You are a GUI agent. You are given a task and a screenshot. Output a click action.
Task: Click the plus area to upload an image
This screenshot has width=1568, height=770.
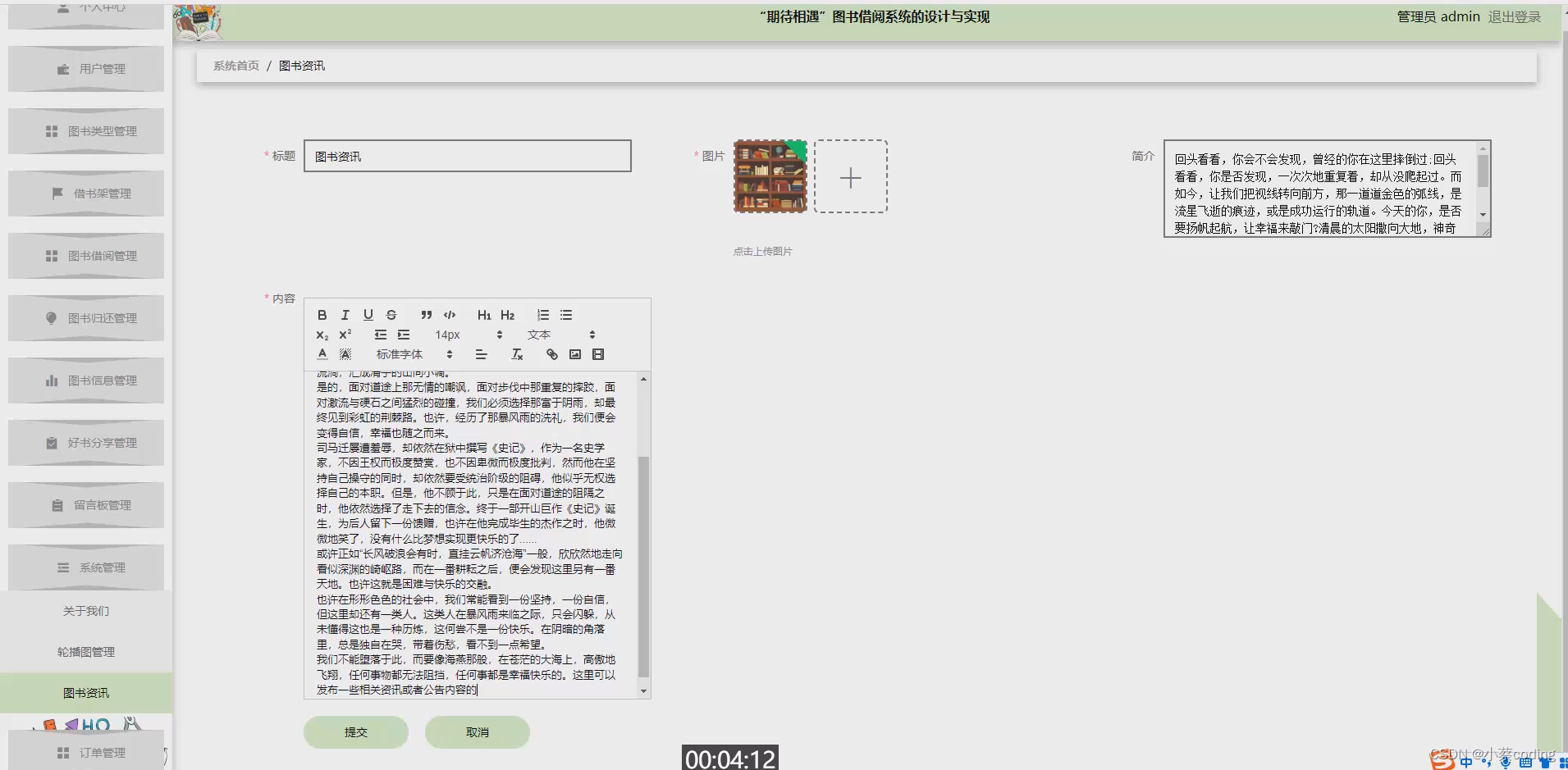[x=851, y=176]
